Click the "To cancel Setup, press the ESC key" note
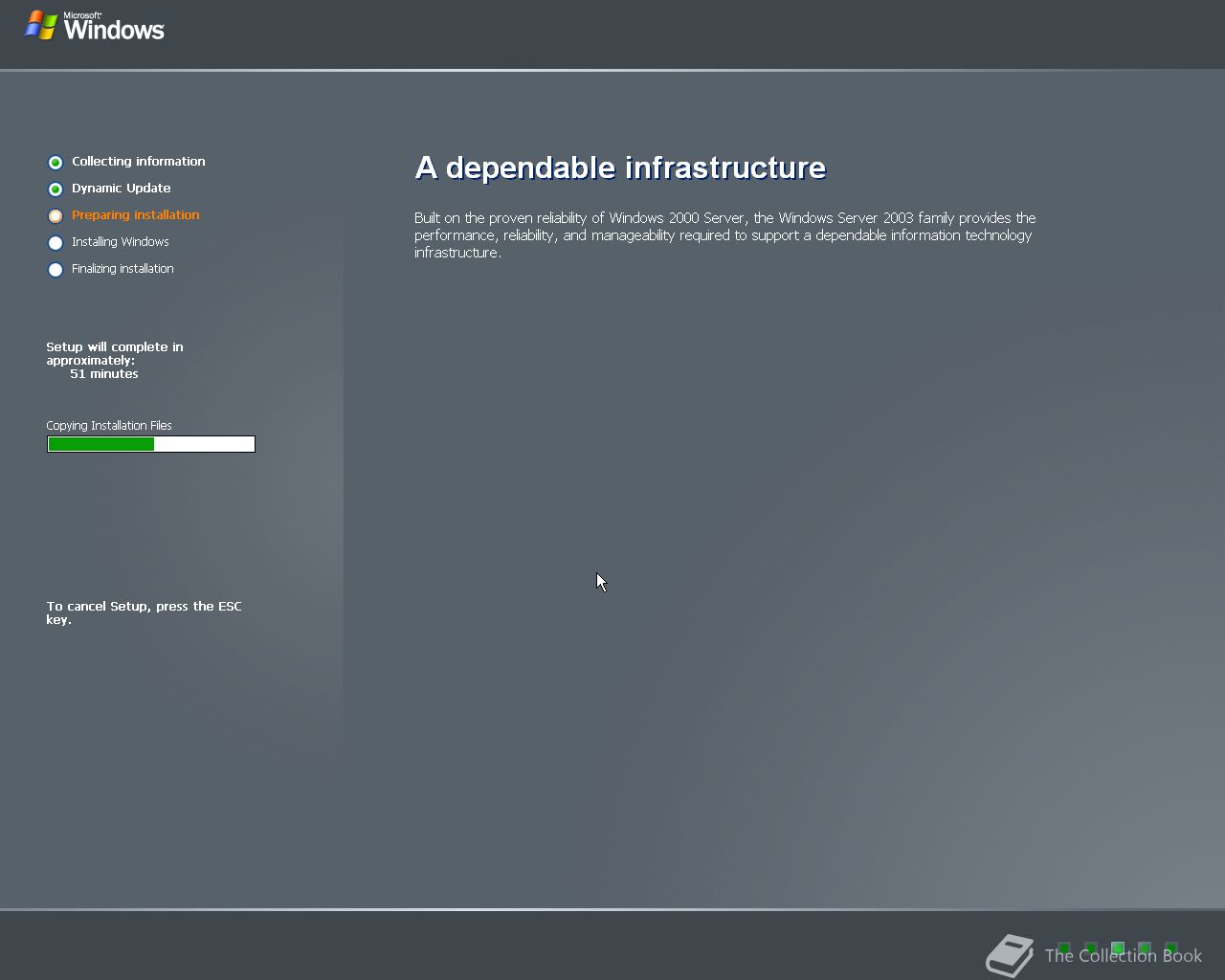Screen dimensions: 1225x980 pos(145,613)
